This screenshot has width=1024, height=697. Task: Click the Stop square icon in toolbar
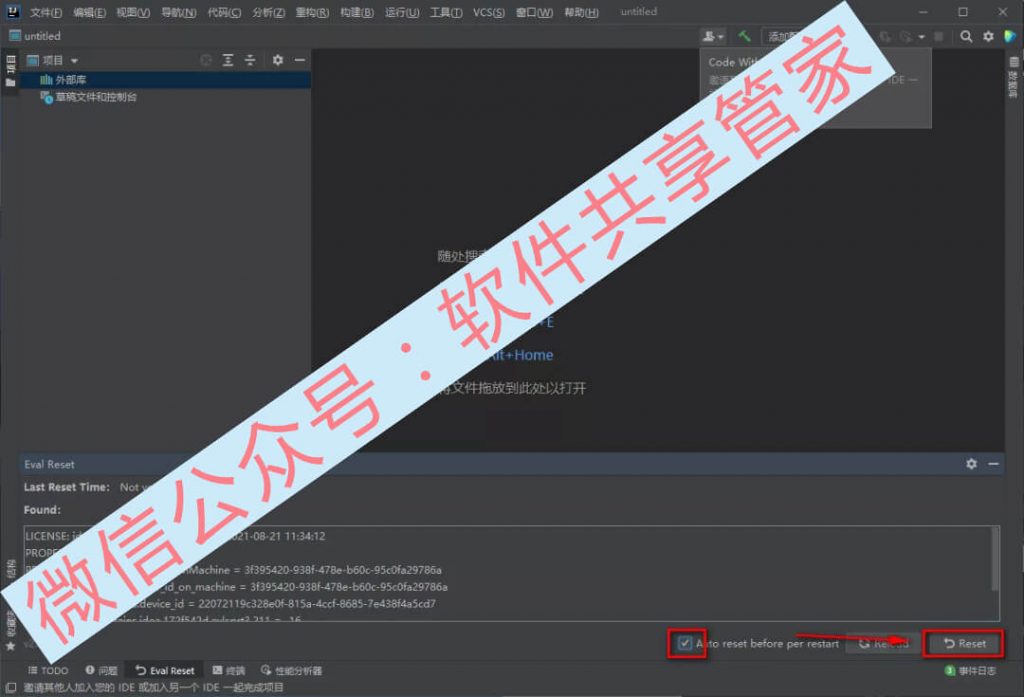[x=938, y=37]
